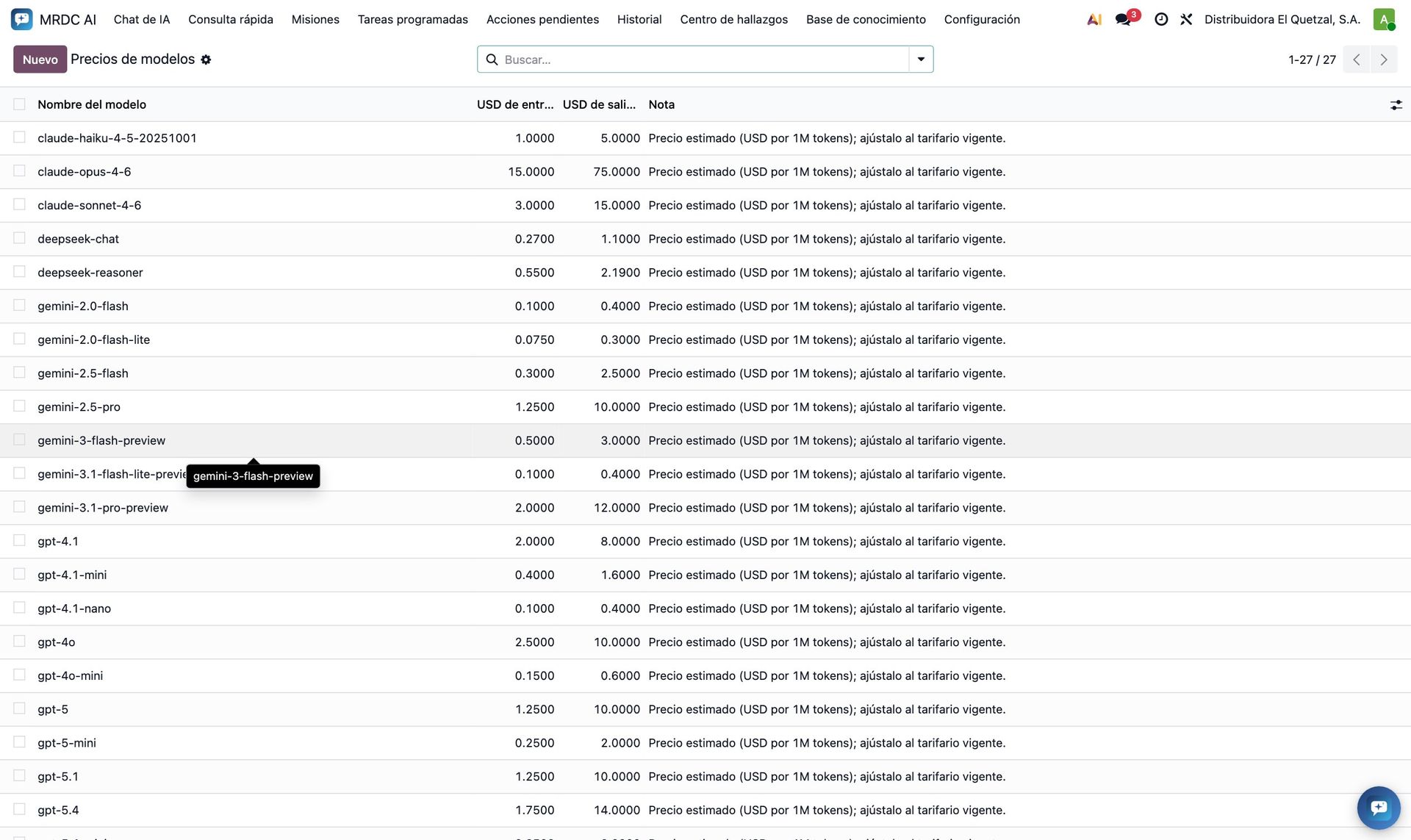Open the Historial menu
This screenshot has width=1411, height=840.
pyautogui.click(x=639, y=19)
